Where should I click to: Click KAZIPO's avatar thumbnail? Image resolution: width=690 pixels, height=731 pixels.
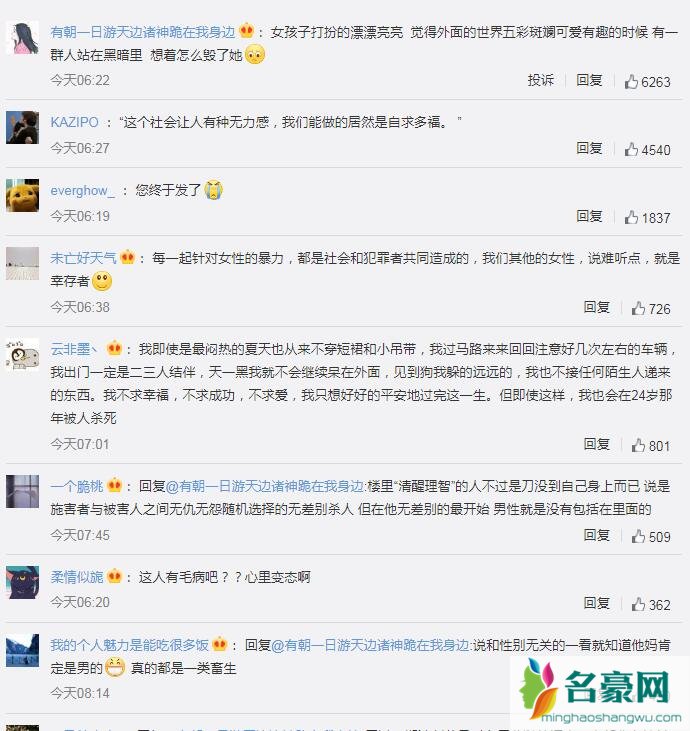point(22,127)
